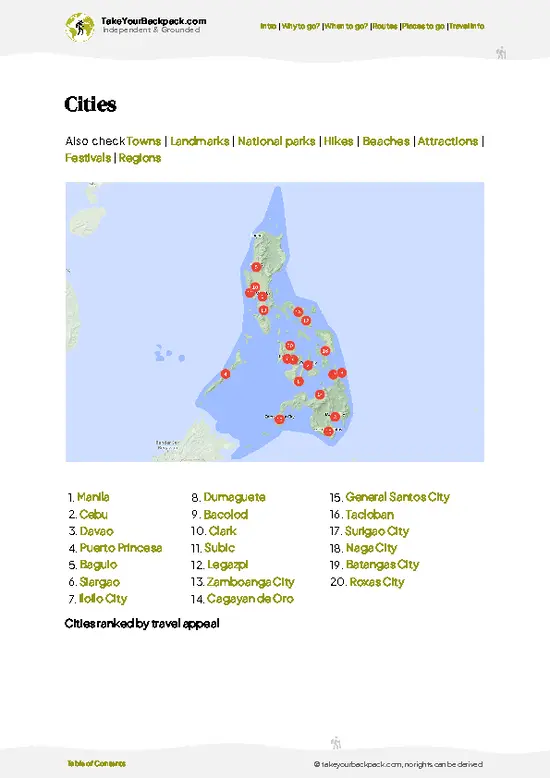The width and height of the screenshot is (550, 778).
Task: Open the Subic link
Action: pyautogui.click(x=219, y=548)
